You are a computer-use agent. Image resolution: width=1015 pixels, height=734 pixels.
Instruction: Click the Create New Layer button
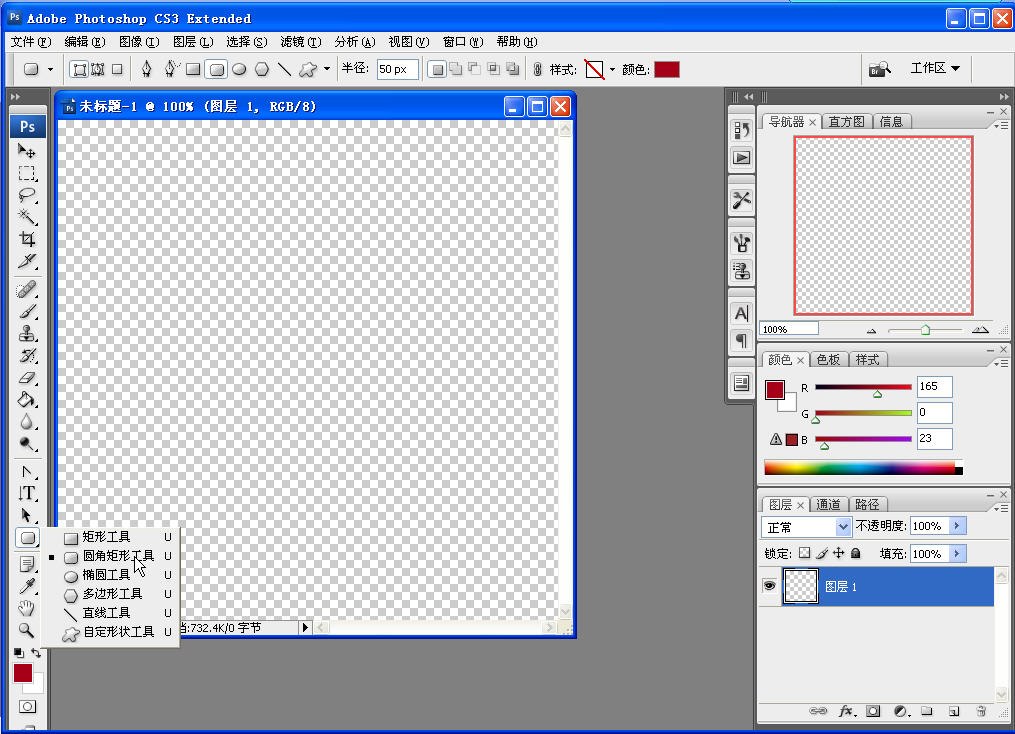pyautogui.click(x=954, y=711)
